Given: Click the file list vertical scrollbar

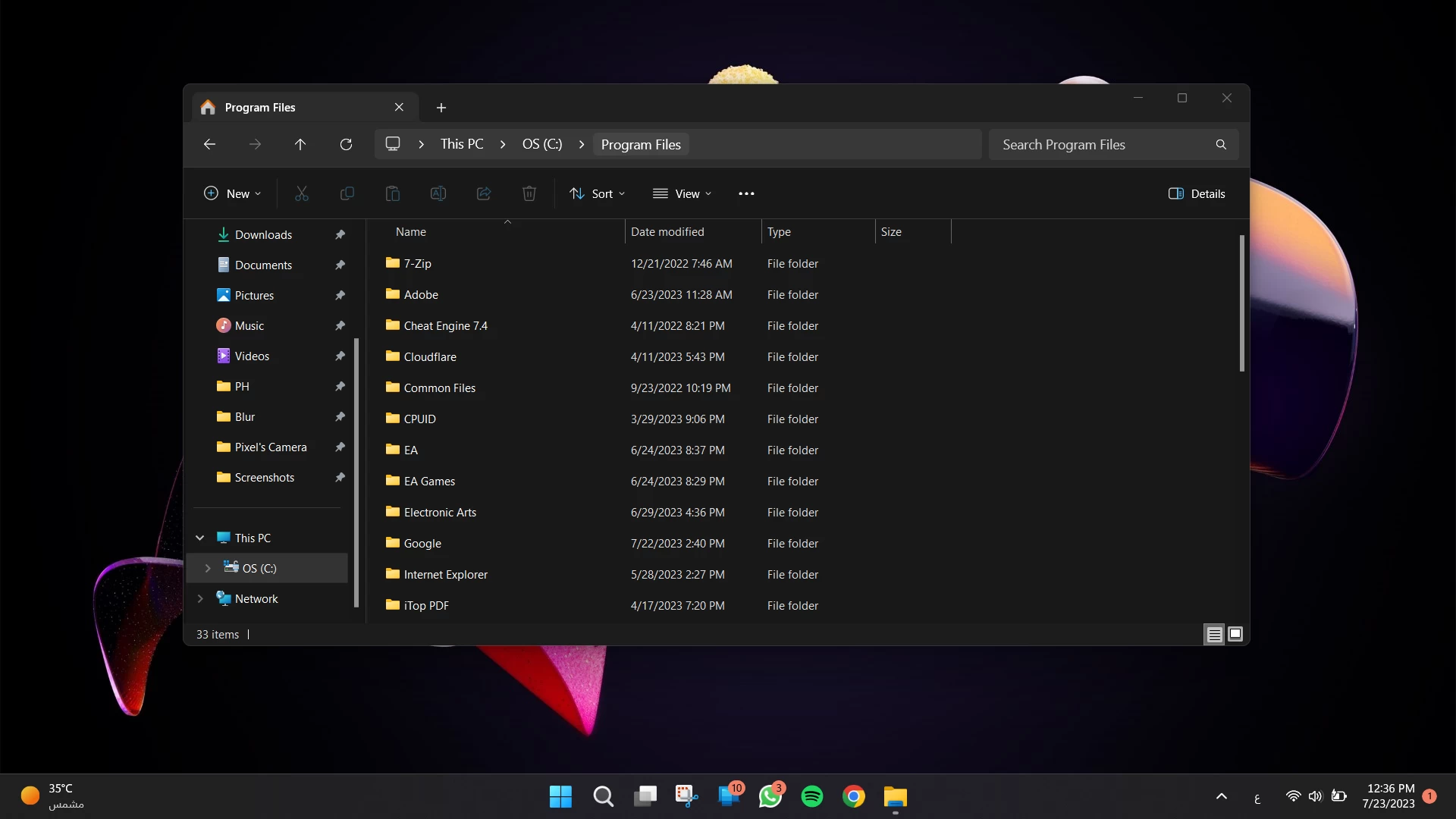Looking at the screenshot, I should (x=1241, y=303).
